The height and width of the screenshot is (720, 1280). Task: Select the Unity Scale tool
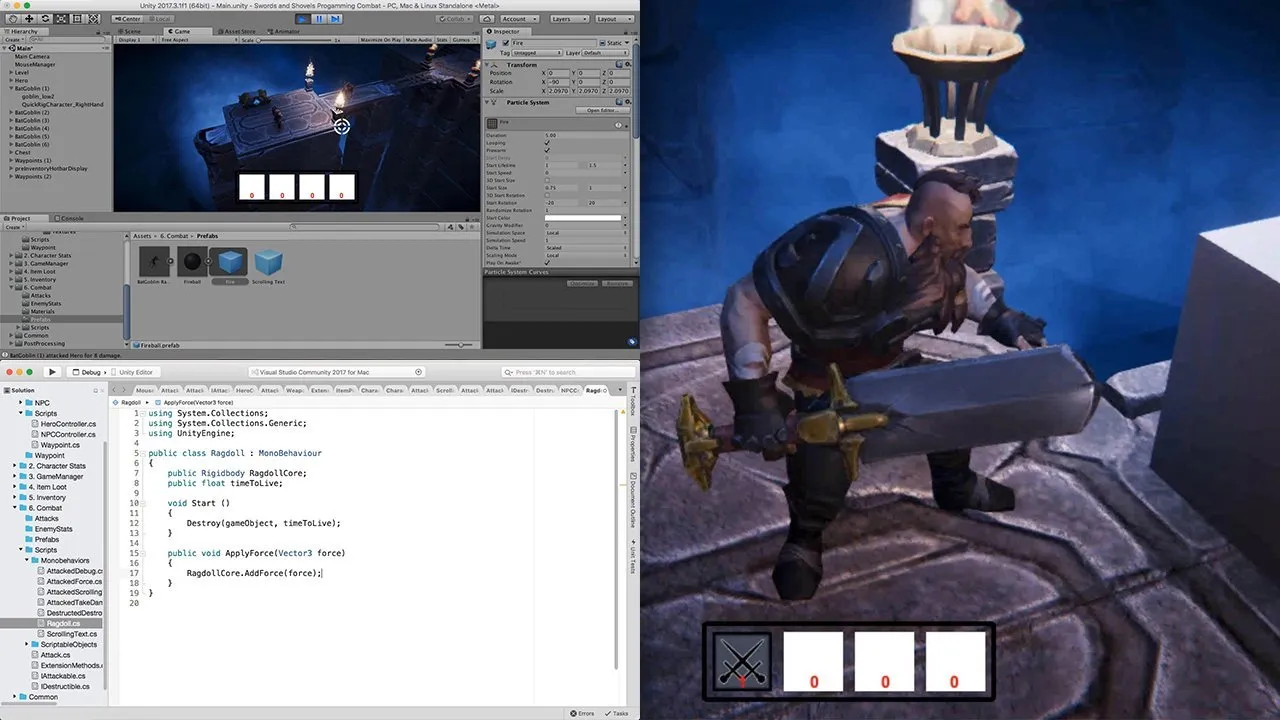[x=62, y=18]
